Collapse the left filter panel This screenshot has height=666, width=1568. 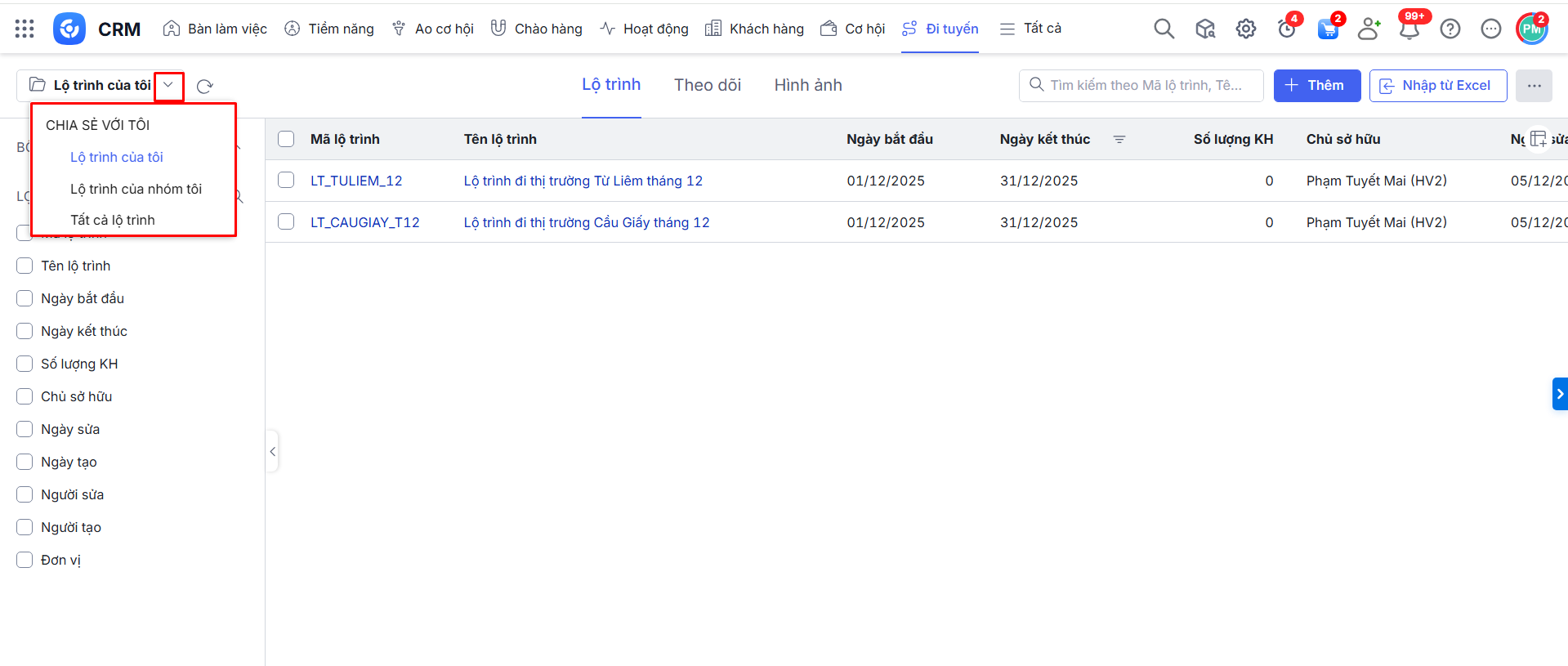[x=272, y=451]
